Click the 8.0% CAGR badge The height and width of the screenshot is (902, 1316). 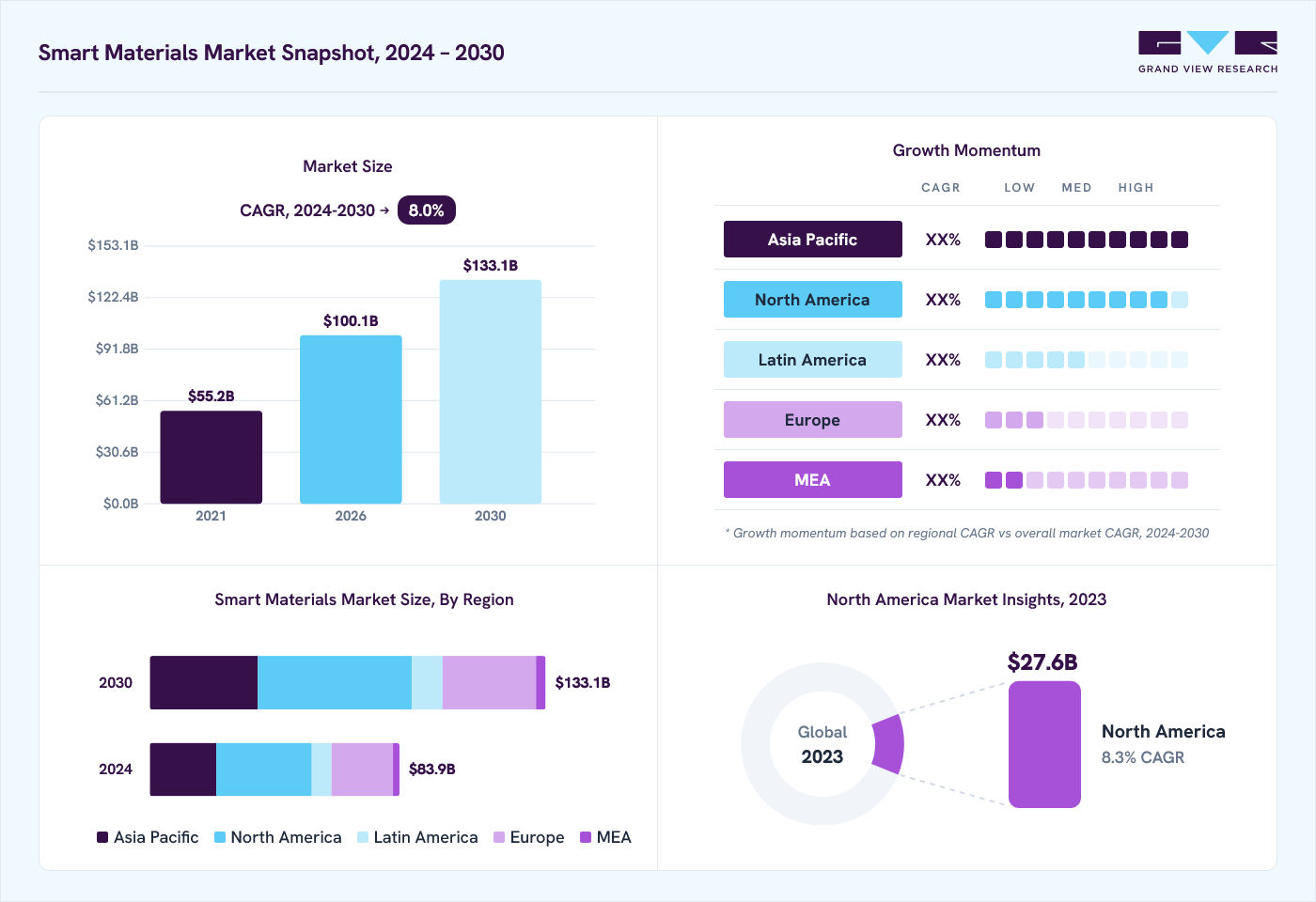coord(427,210)
